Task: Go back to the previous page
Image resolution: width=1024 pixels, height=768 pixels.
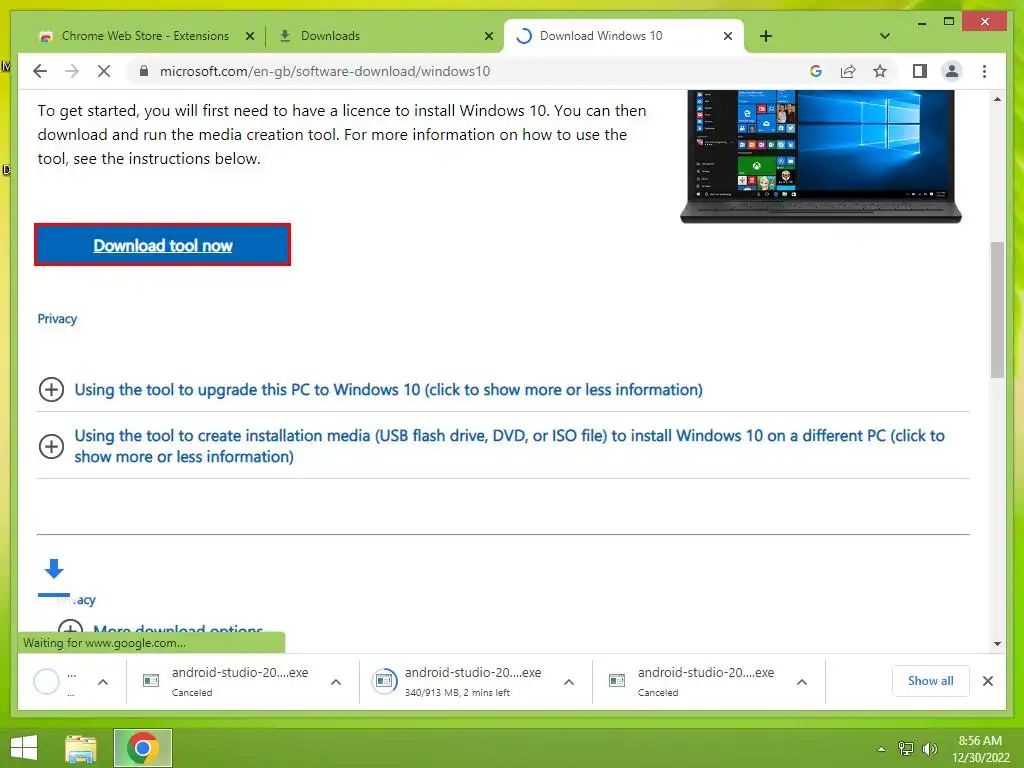Action: tap(40, 71)
